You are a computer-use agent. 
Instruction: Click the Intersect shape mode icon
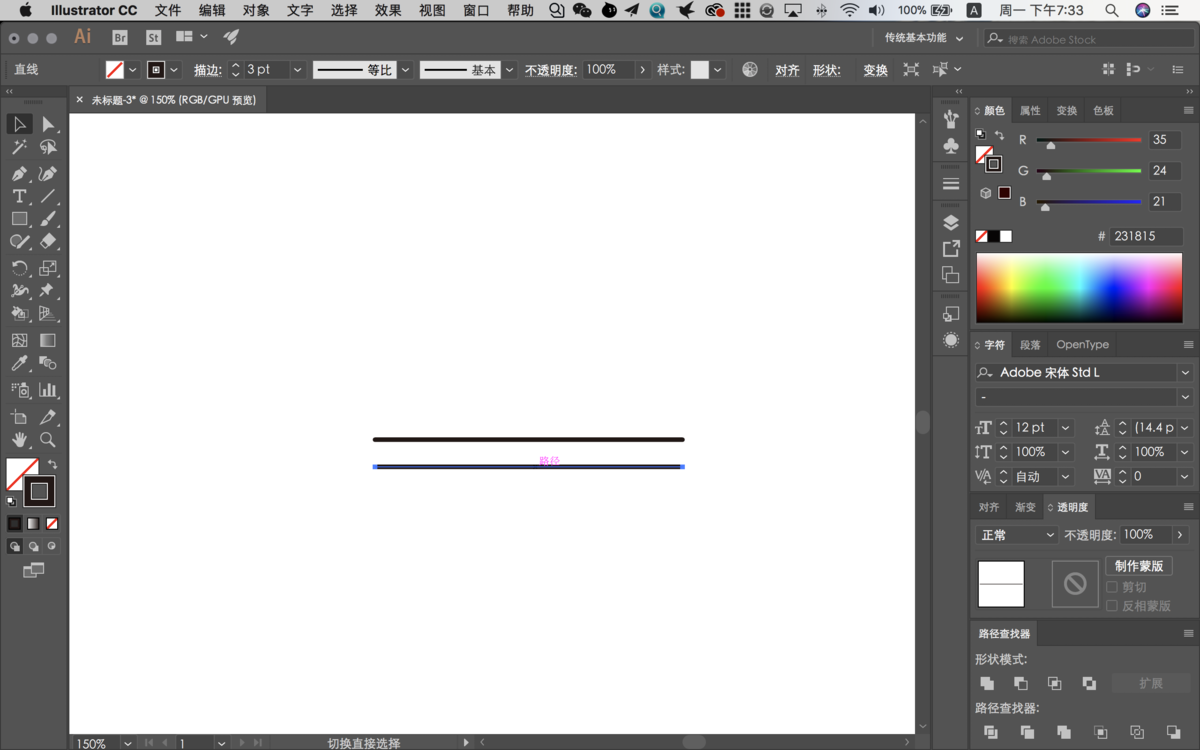1055,683
